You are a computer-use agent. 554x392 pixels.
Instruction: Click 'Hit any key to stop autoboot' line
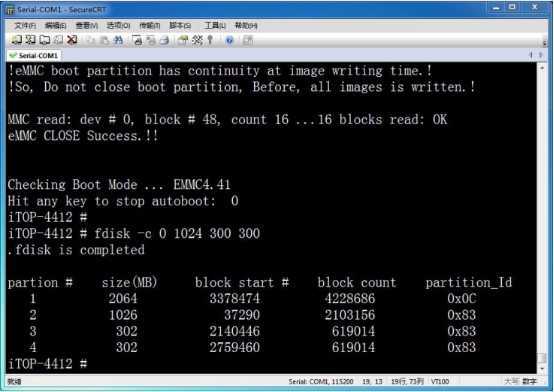click(123, 201)
